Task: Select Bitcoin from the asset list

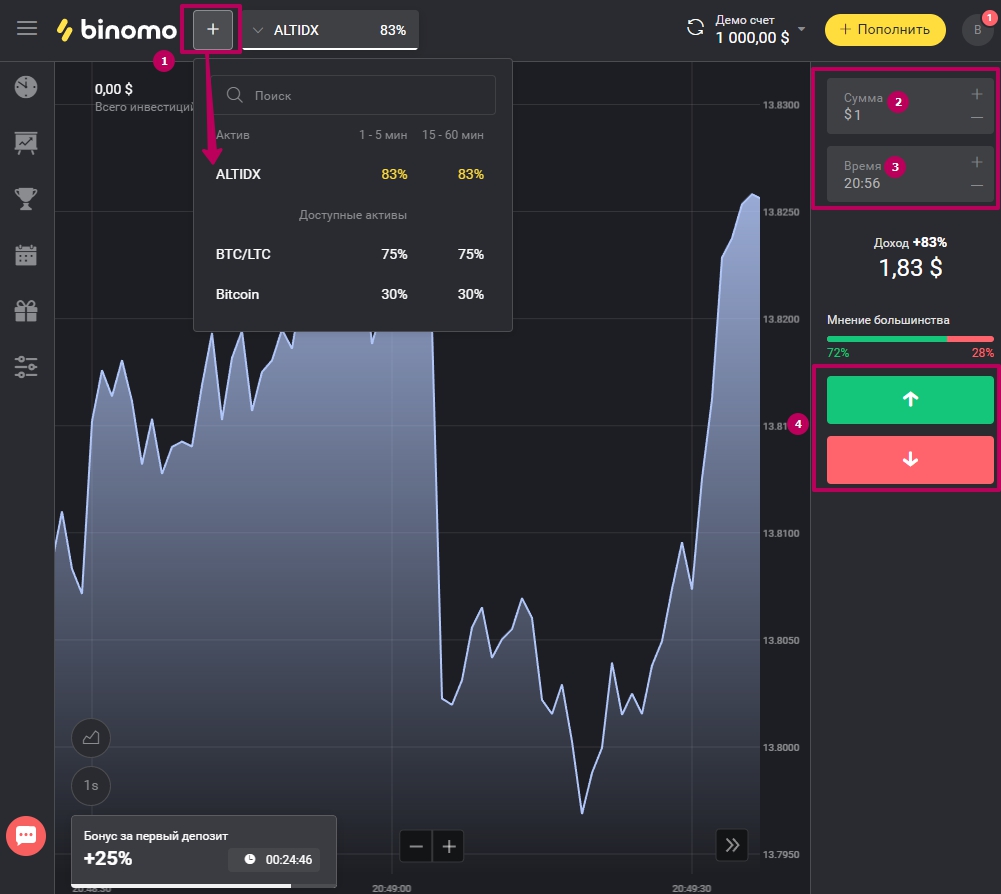Action: [x=238, y=294]
